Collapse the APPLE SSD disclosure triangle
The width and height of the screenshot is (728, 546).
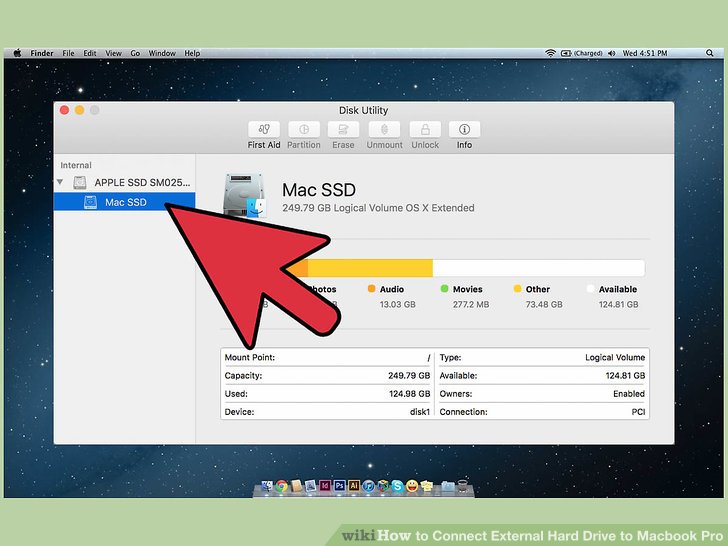click(60, 182)
